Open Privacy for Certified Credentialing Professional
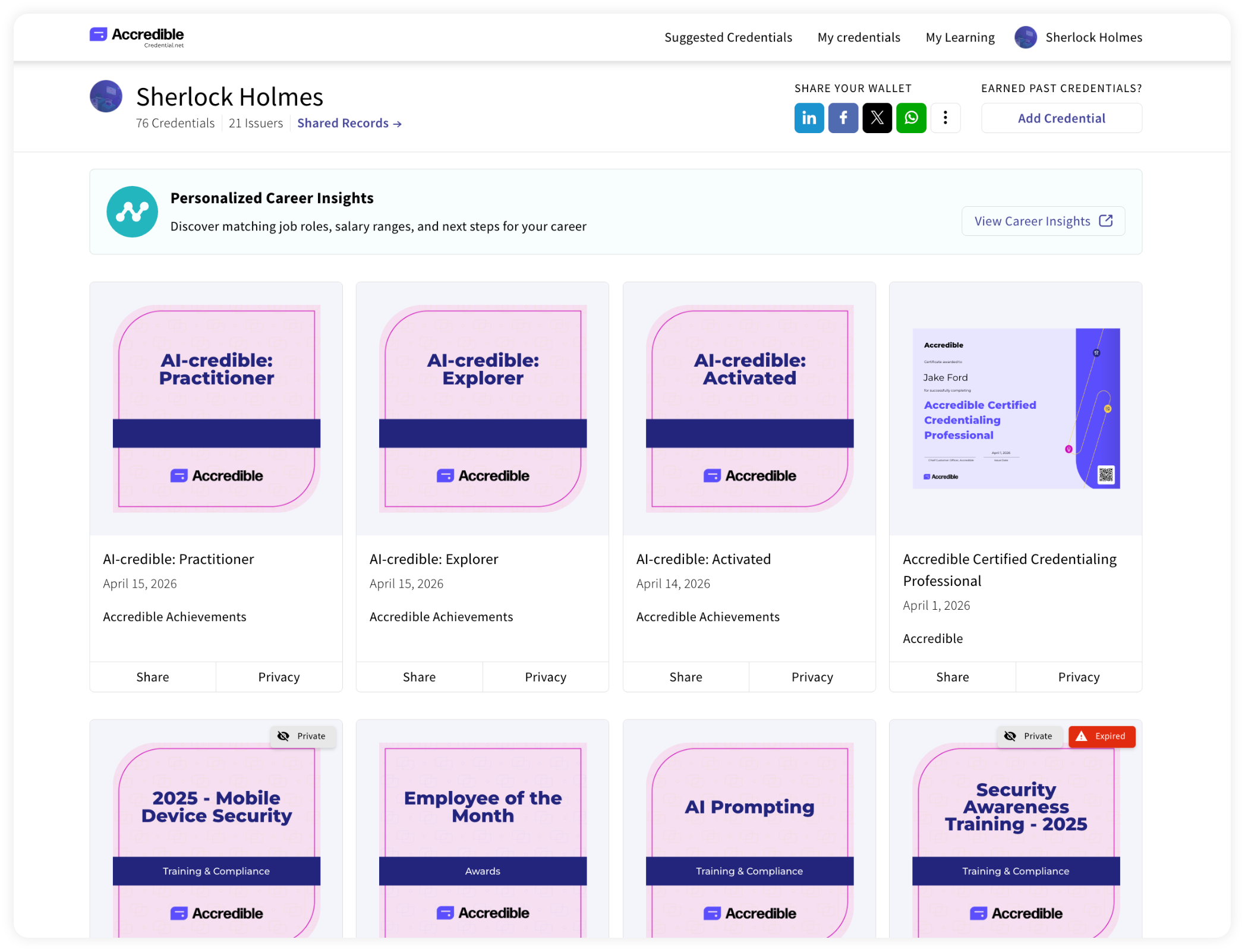1245x952 pixels. click(1079, 677)
